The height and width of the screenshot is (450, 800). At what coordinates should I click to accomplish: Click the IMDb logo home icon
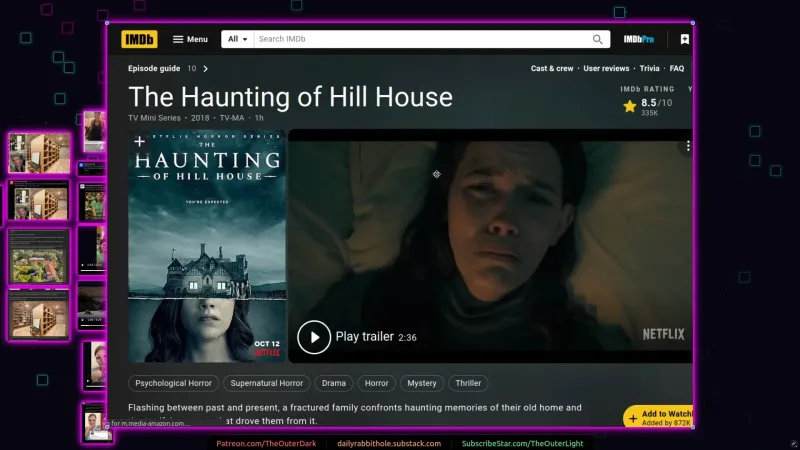click(x=139, y=39)
